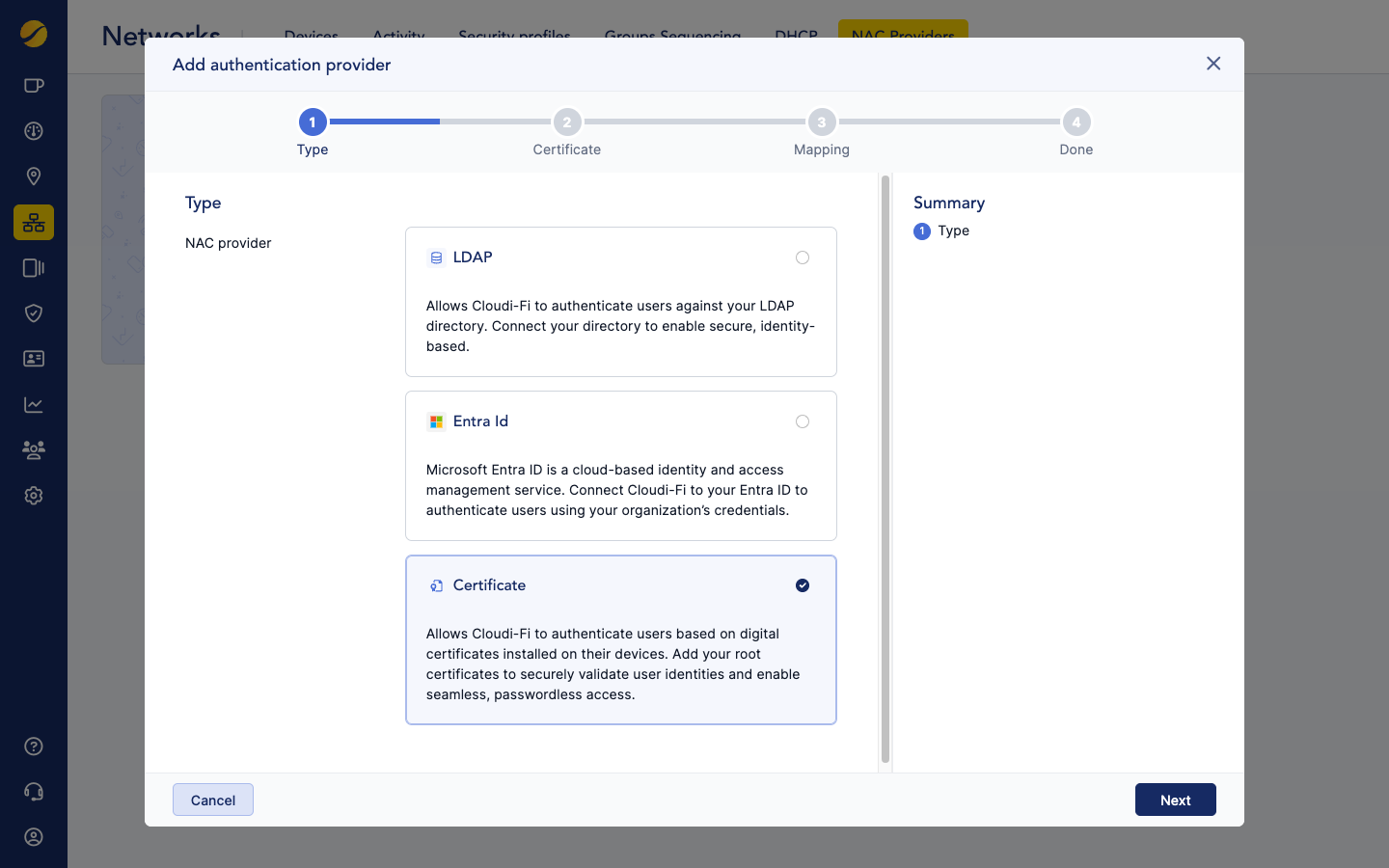View analytics via the chart icon
The image size is (1389, 868).
(x=33, y=404)
